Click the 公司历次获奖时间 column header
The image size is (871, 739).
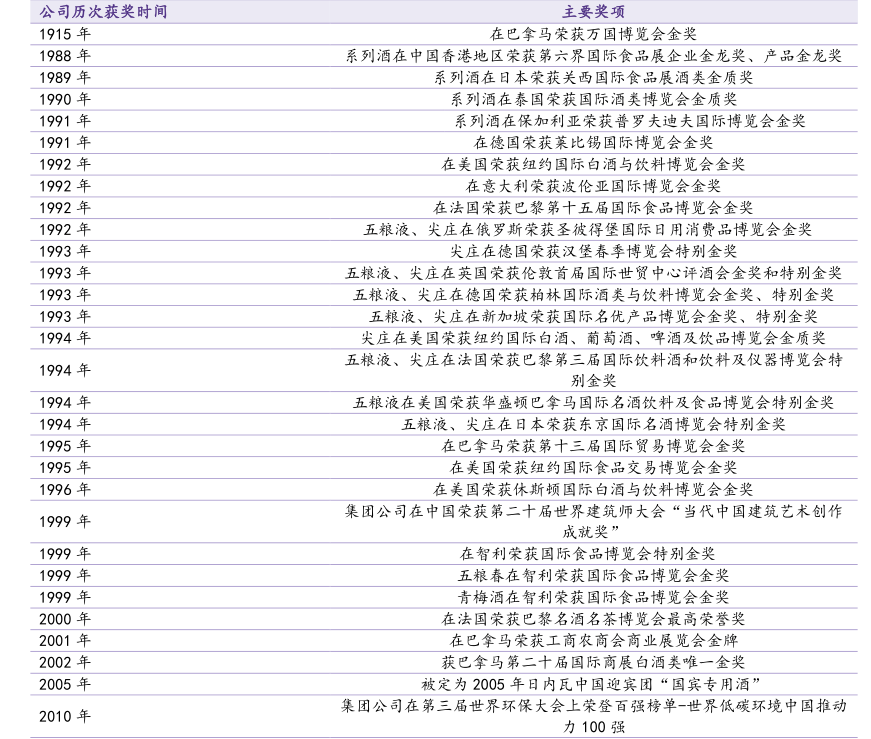[101, 12]
